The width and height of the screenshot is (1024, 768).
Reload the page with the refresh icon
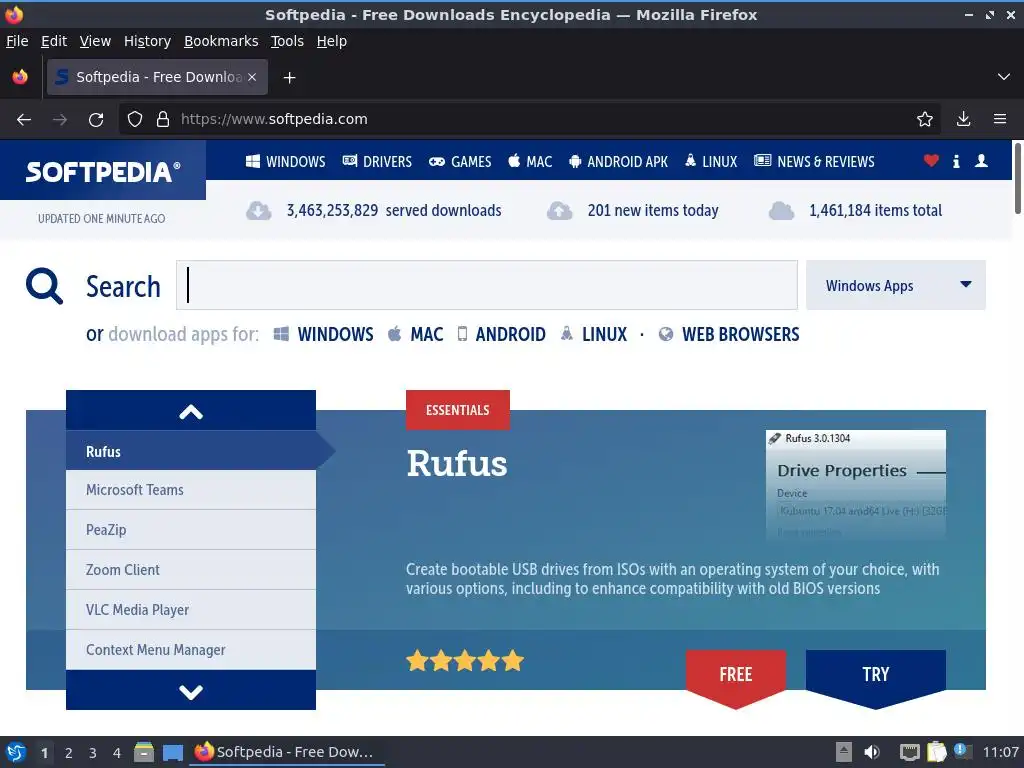pyautogui.click(x=96, y=120)
